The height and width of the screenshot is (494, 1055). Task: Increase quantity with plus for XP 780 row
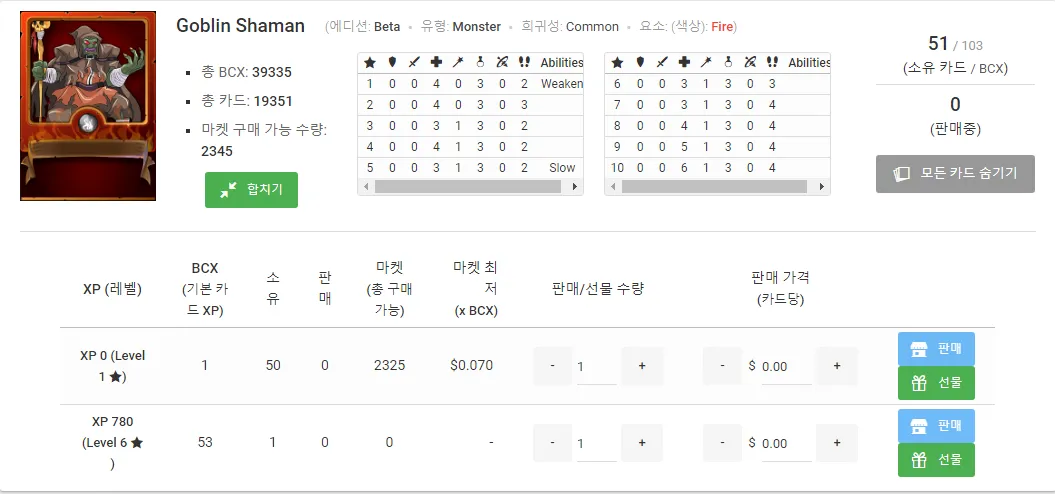(642, 443)
